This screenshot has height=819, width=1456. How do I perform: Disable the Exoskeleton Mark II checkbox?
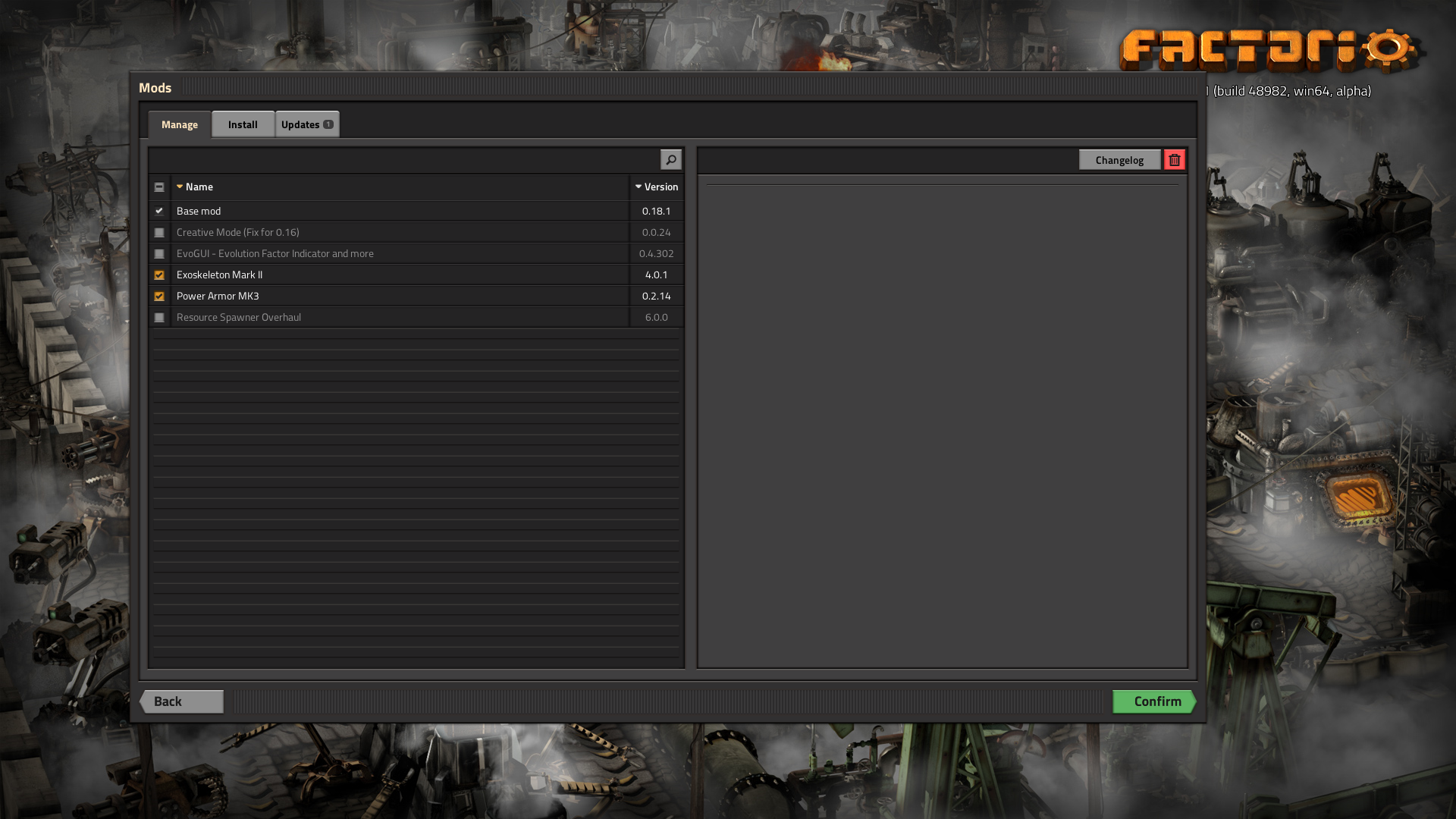159,275
